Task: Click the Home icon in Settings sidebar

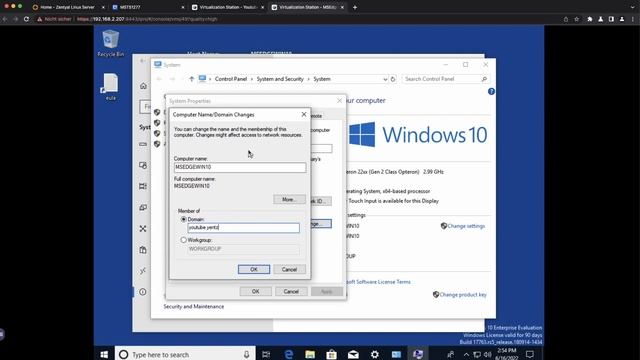Action: [143, 86]
